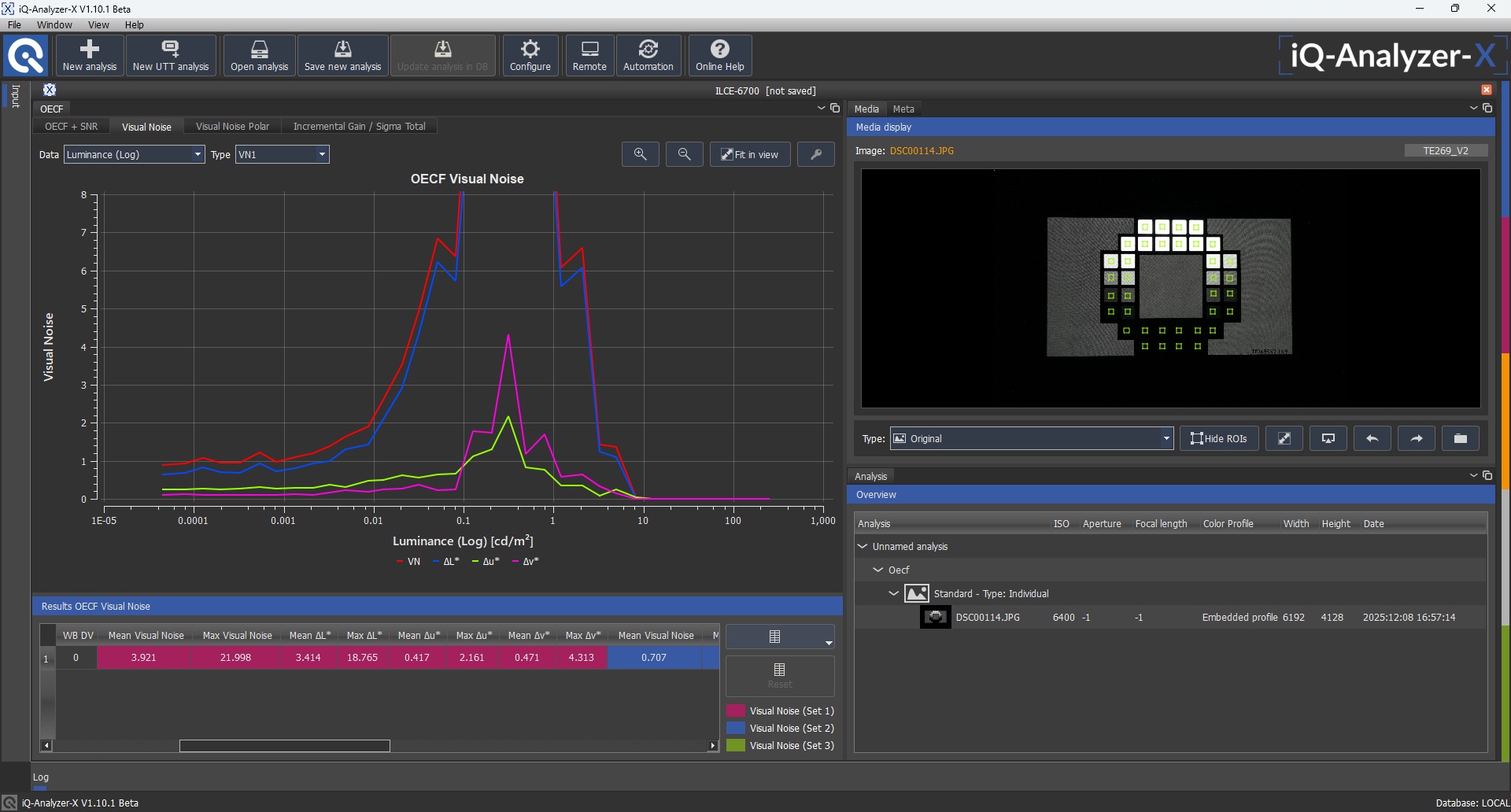1511x812 pixels.
Task: Collapse the Media panel chevron
Action: [x=1474, y=109]
